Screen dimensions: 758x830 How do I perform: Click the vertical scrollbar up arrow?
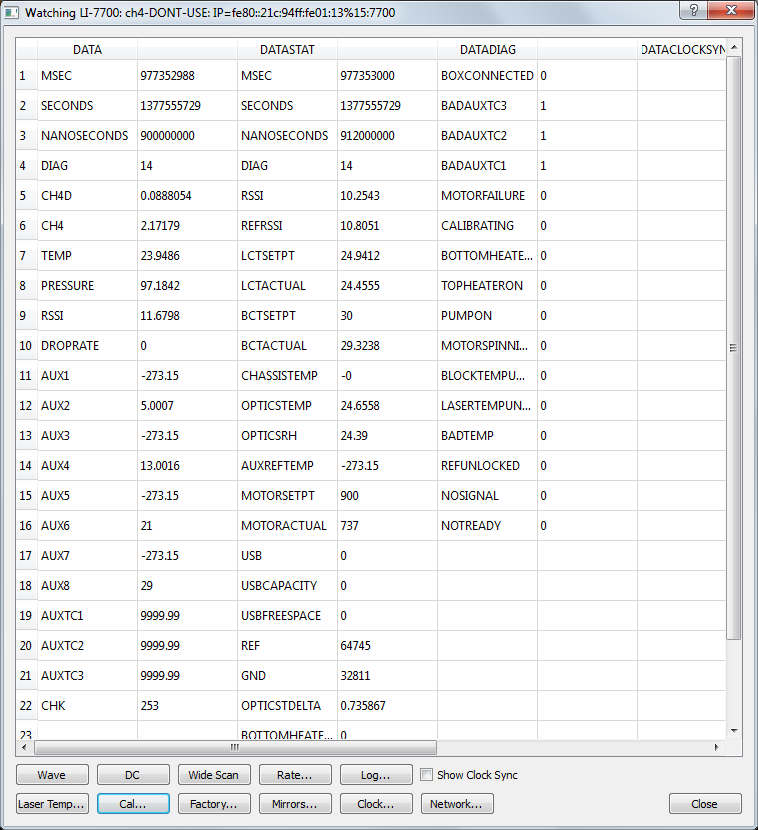pos(734,48)
